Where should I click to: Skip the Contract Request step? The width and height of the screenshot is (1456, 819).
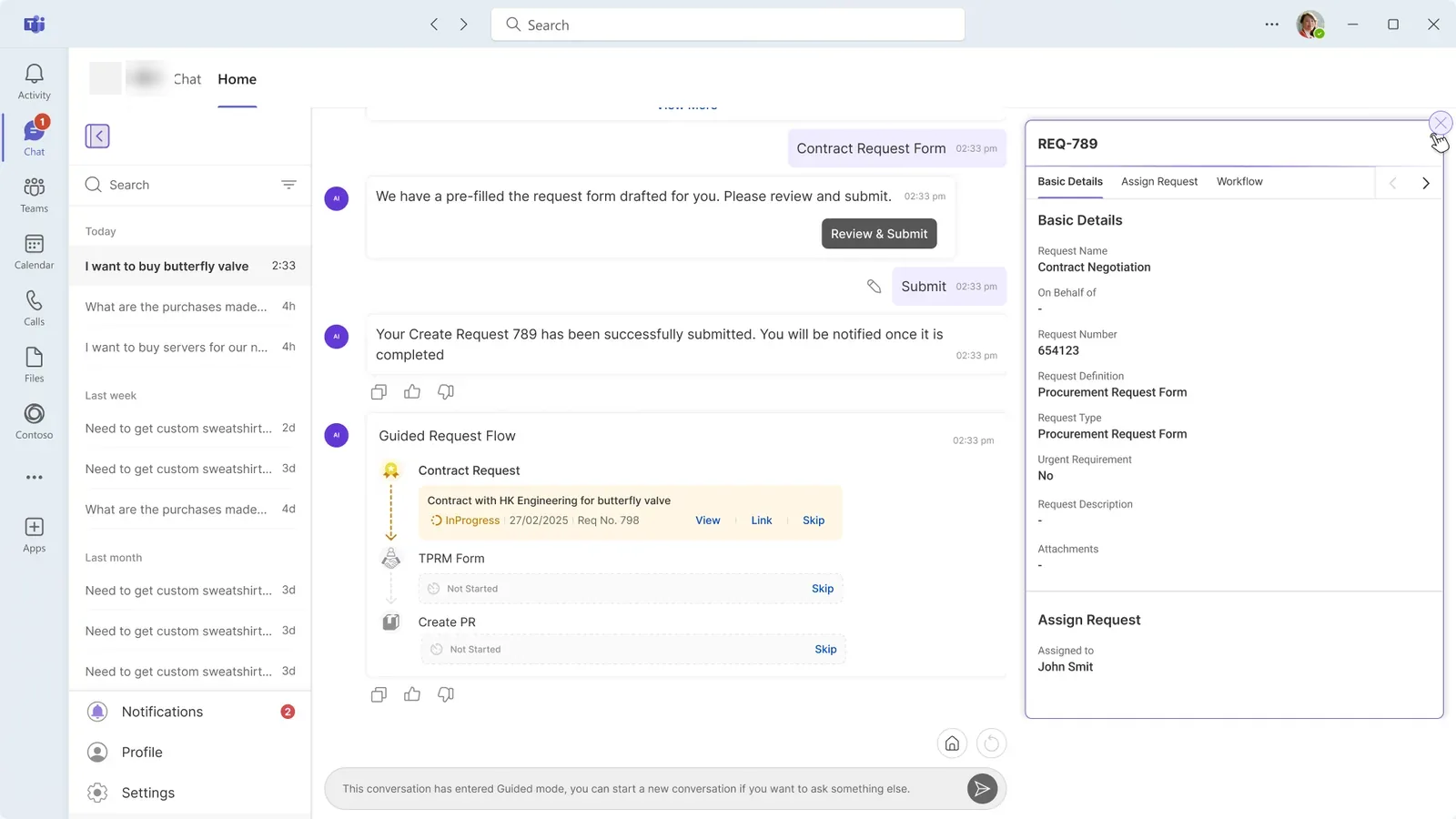(x=814, y=521)
